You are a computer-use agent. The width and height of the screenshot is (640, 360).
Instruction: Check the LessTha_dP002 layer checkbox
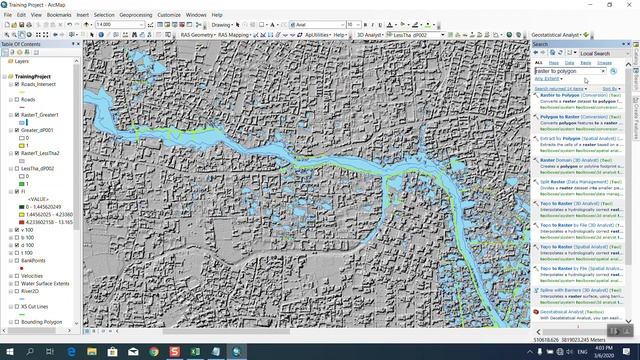[17, 168]
